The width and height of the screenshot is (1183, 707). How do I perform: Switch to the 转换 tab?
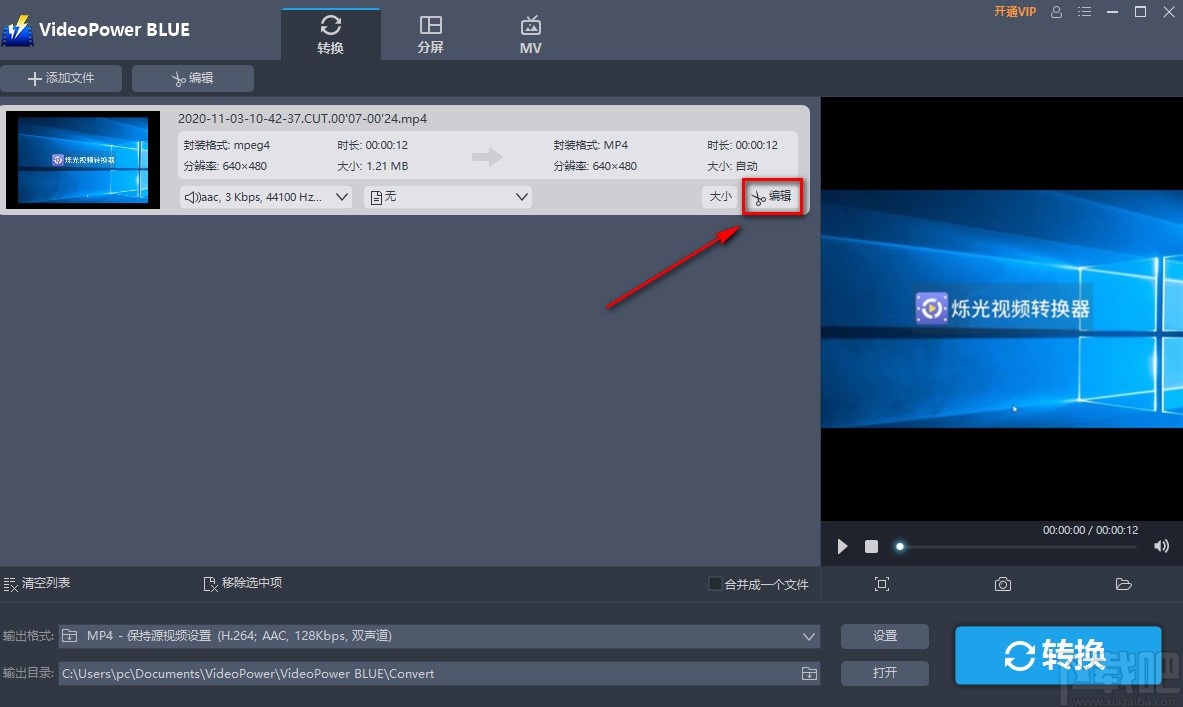pos(330,35)
